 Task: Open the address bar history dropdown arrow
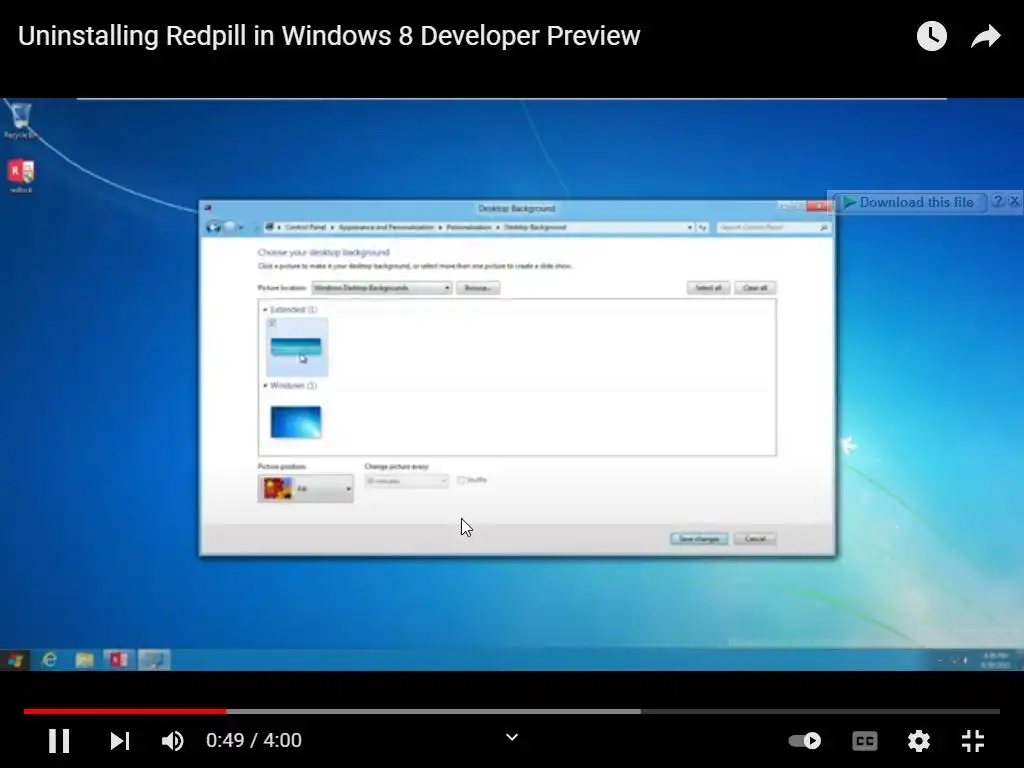point(690,227)
